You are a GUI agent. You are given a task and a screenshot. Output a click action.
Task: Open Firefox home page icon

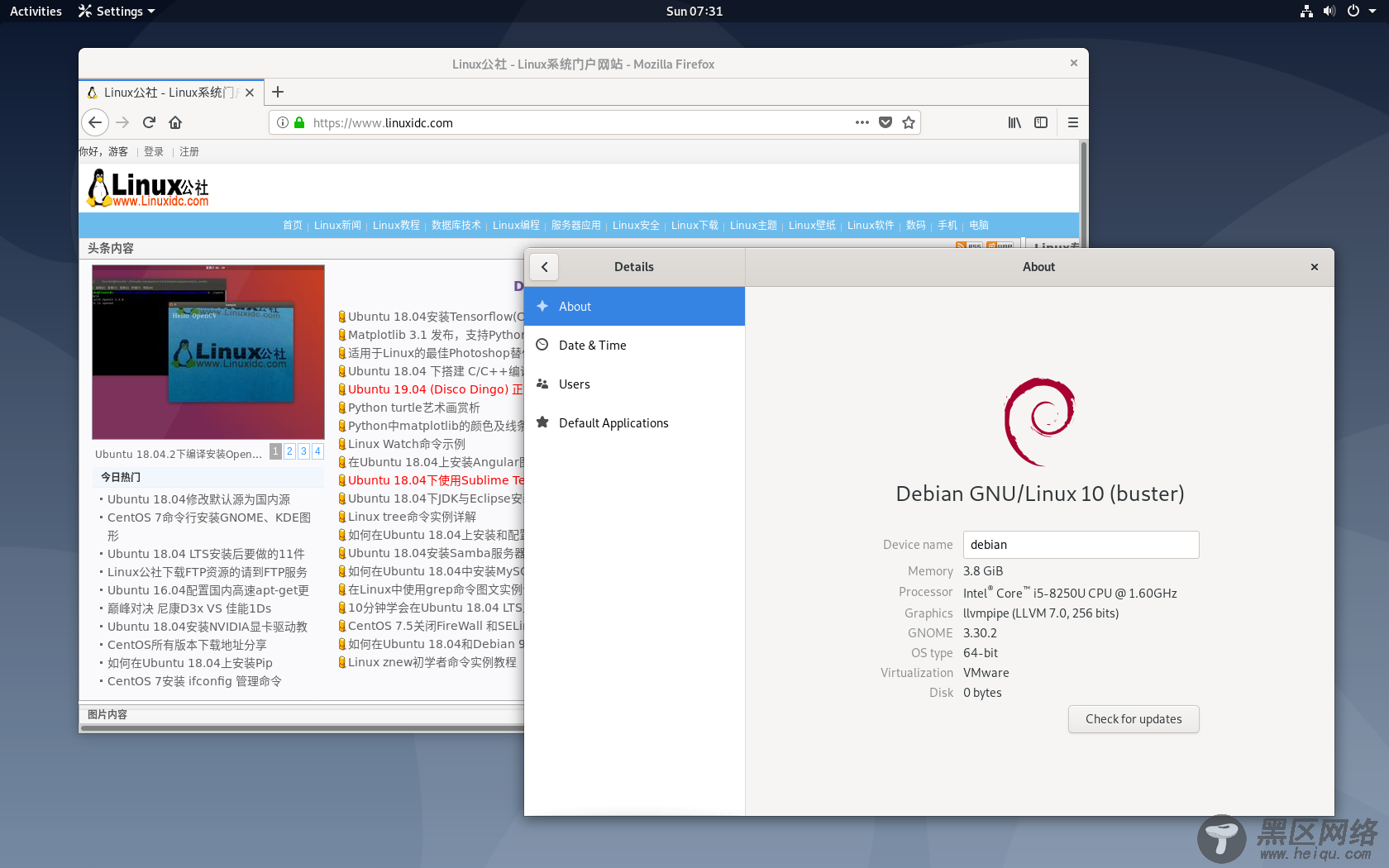[175, 122]
